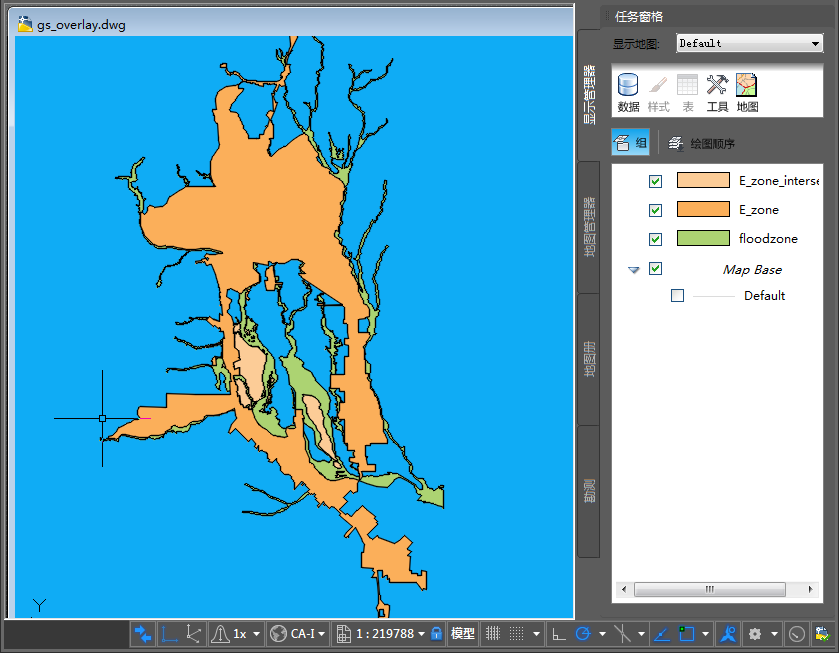
Task: Toggle the grid display icon in status bar
Action: point(492,634)
